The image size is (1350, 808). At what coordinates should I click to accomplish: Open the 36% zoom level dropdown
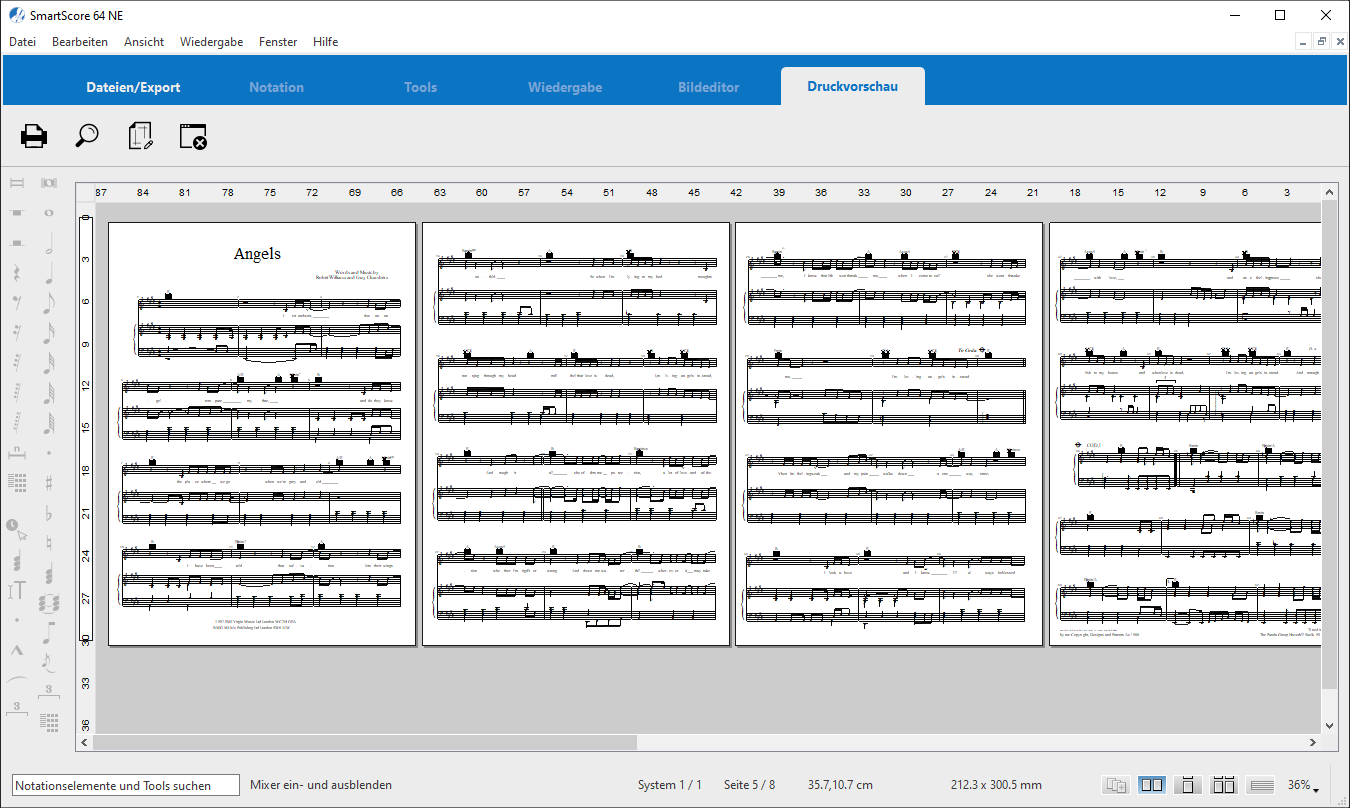tap(1304, 785)
